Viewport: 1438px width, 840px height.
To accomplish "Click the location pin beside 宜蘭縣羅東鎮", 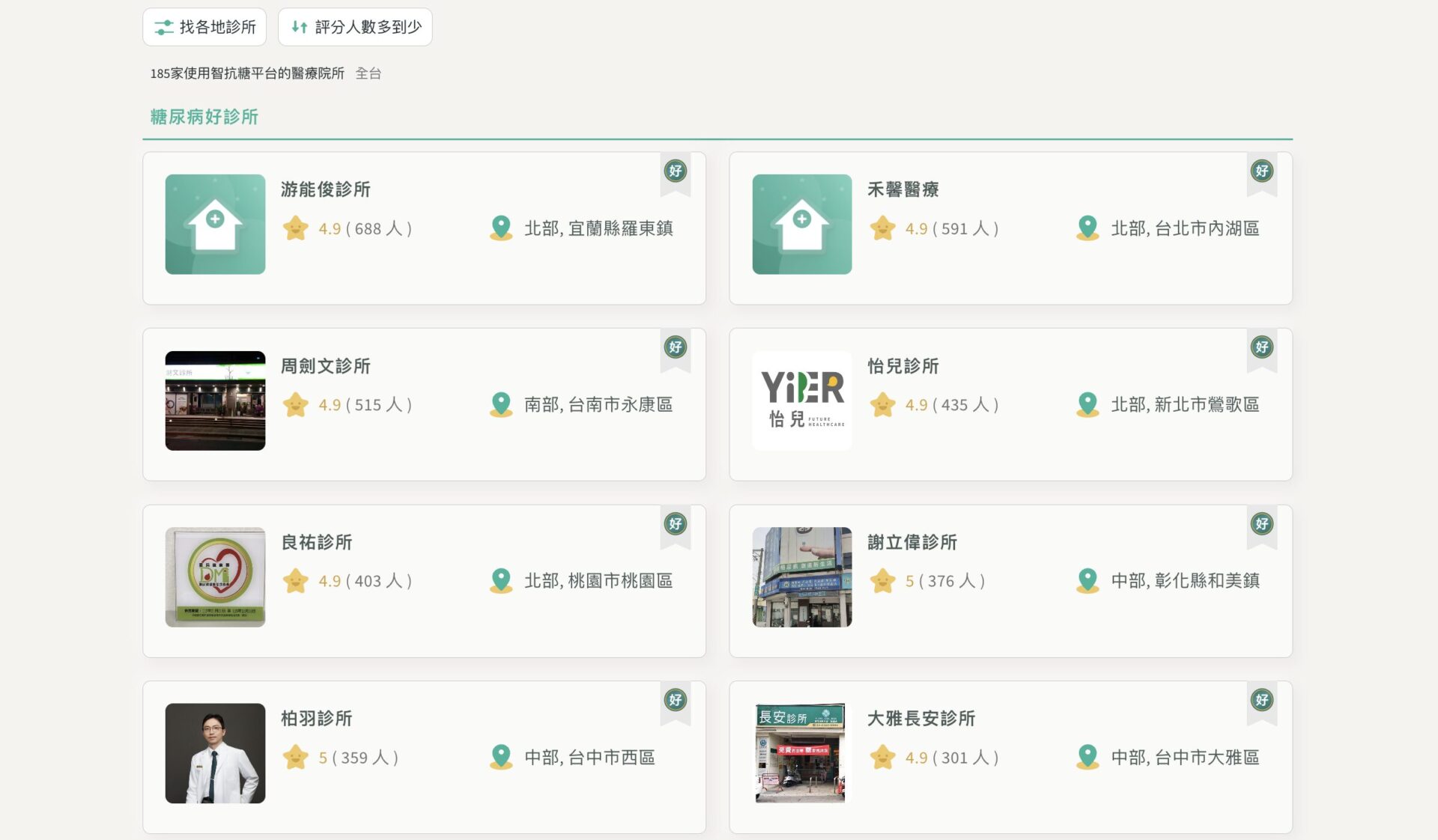I will pos(501,228).
